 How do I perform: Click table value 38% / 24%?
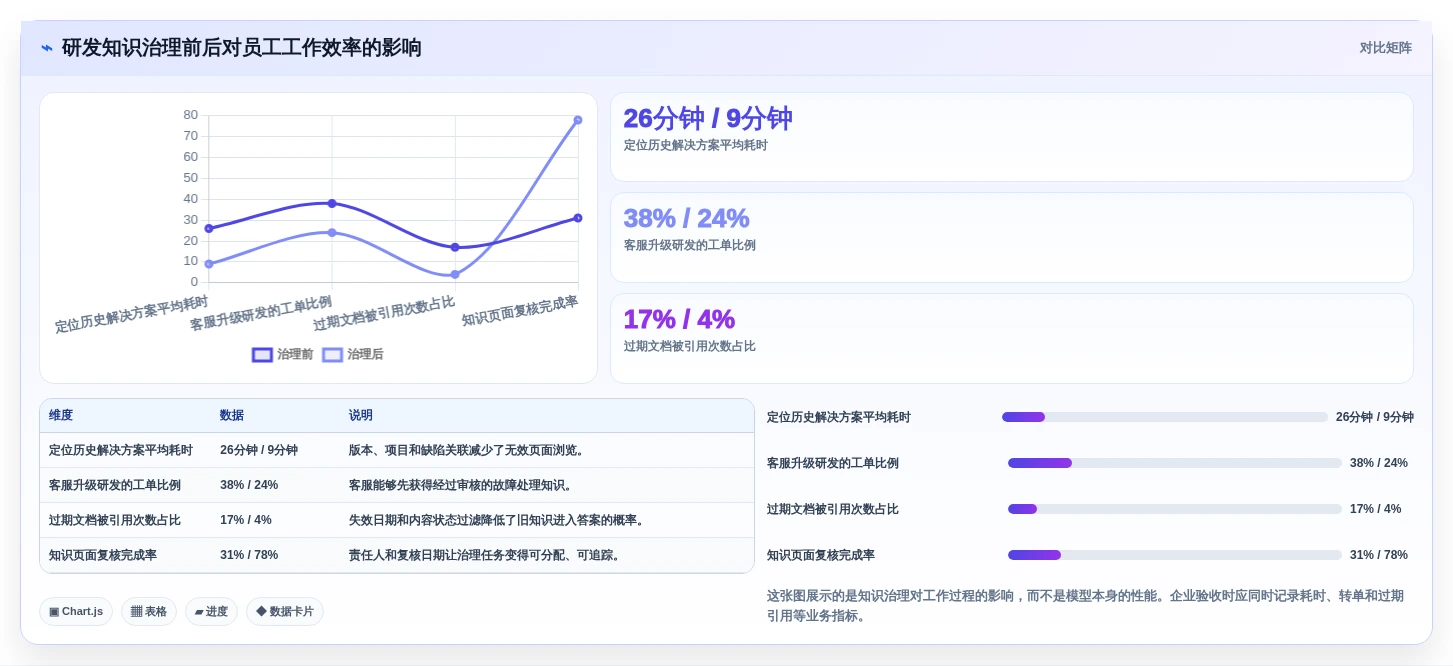coord(249,485)
